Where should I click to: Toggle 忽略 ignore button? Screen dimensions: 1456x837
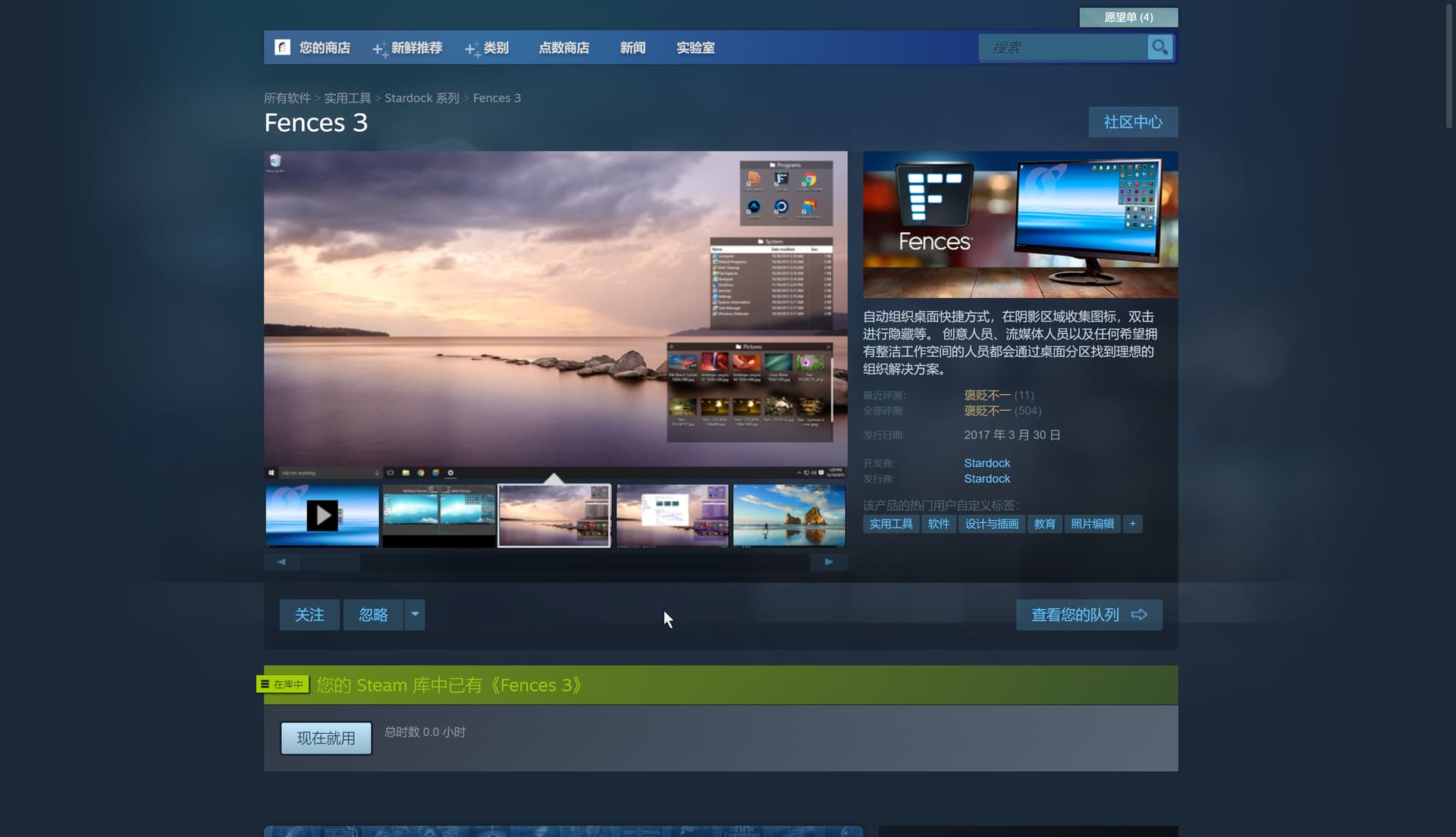click(373, 615)
